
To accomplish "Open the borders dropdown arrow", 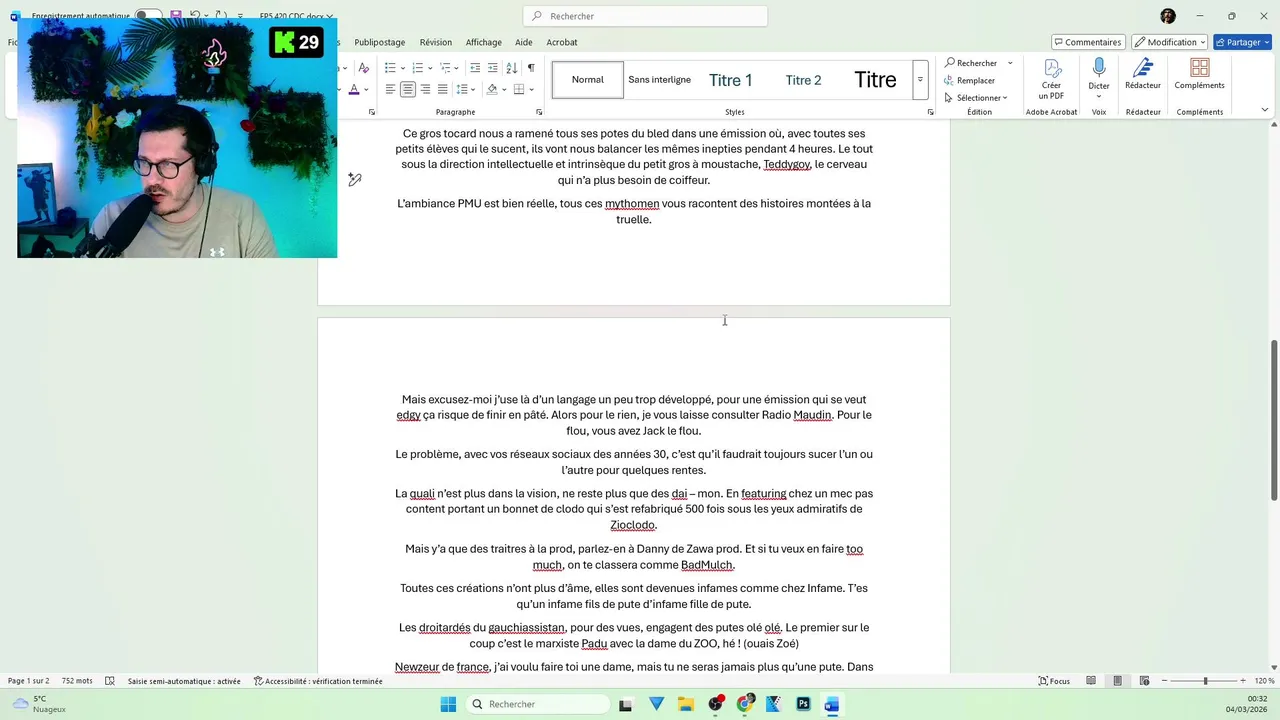I will [x=531, y=89].
